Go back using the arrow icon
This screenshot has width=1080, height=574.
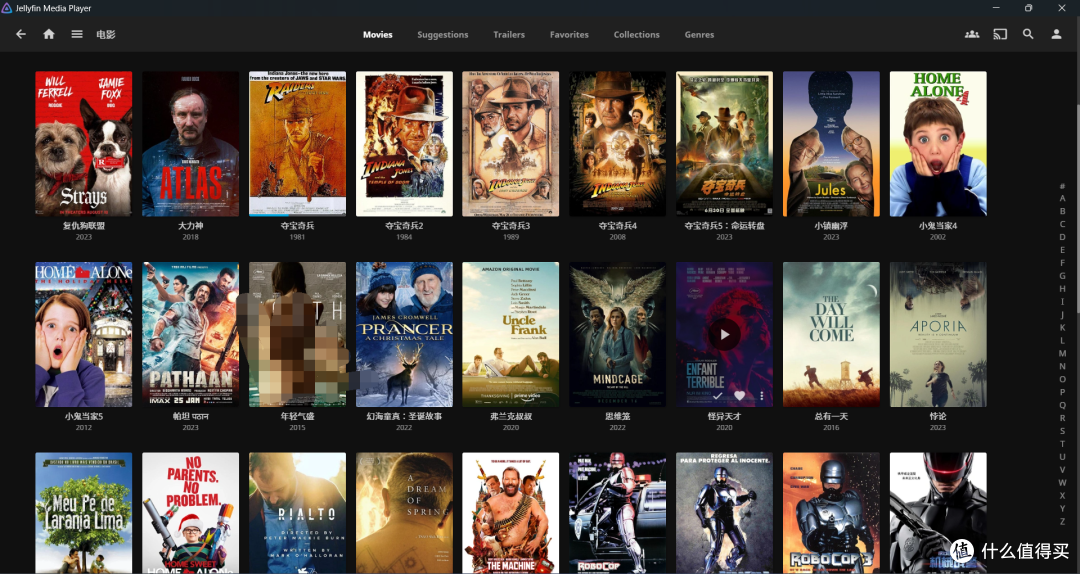(x=21, y=34)
